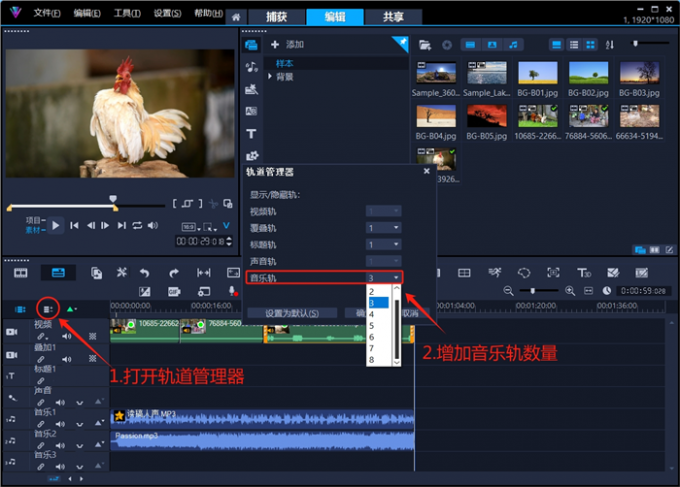Toggle repeat playback in preview controls
Image resolution: width=680 pixels, height=487 pixels.
pyautogui.click(x=137, y=226)
